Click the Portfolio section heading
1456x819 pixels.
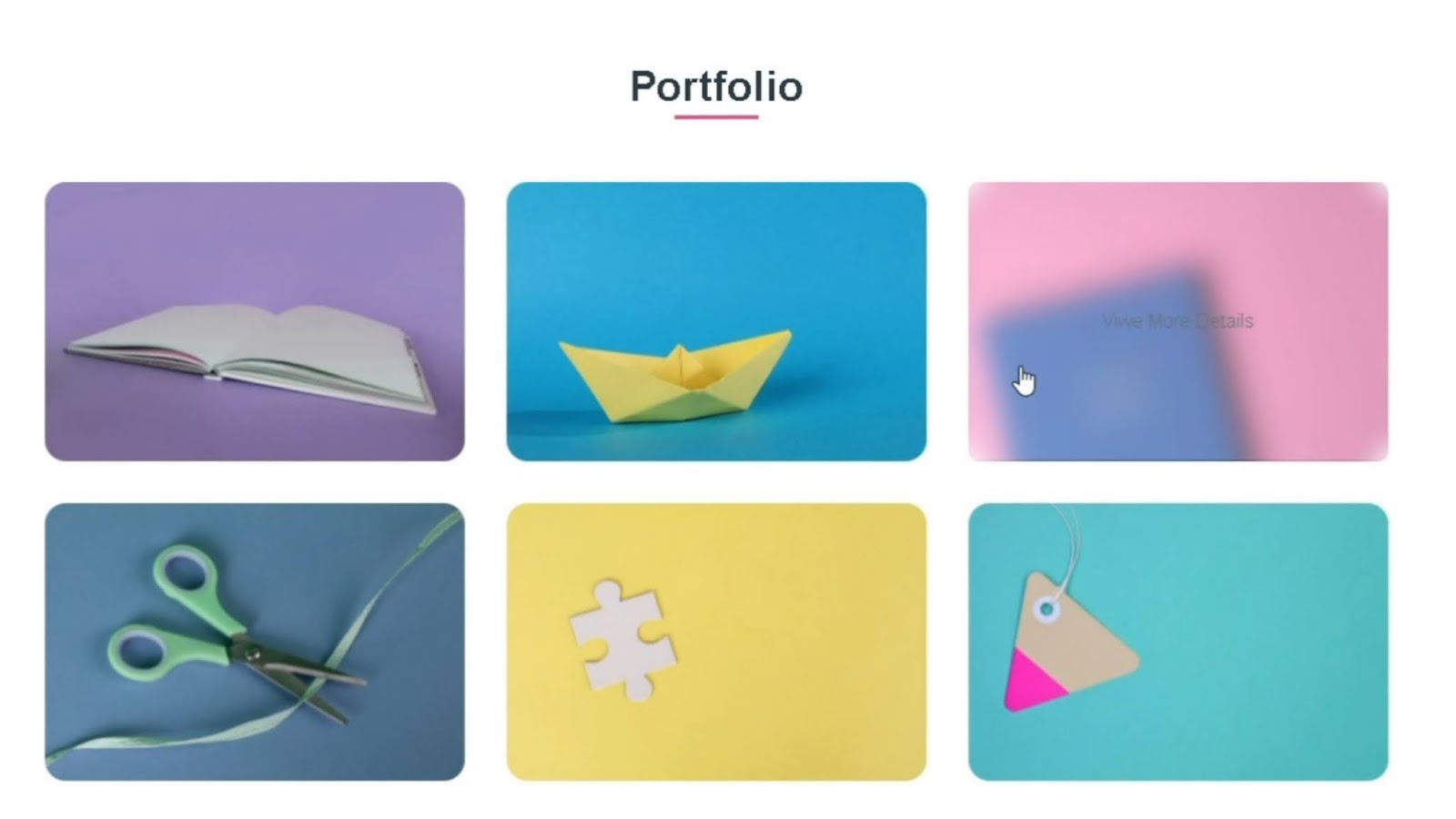716,86
